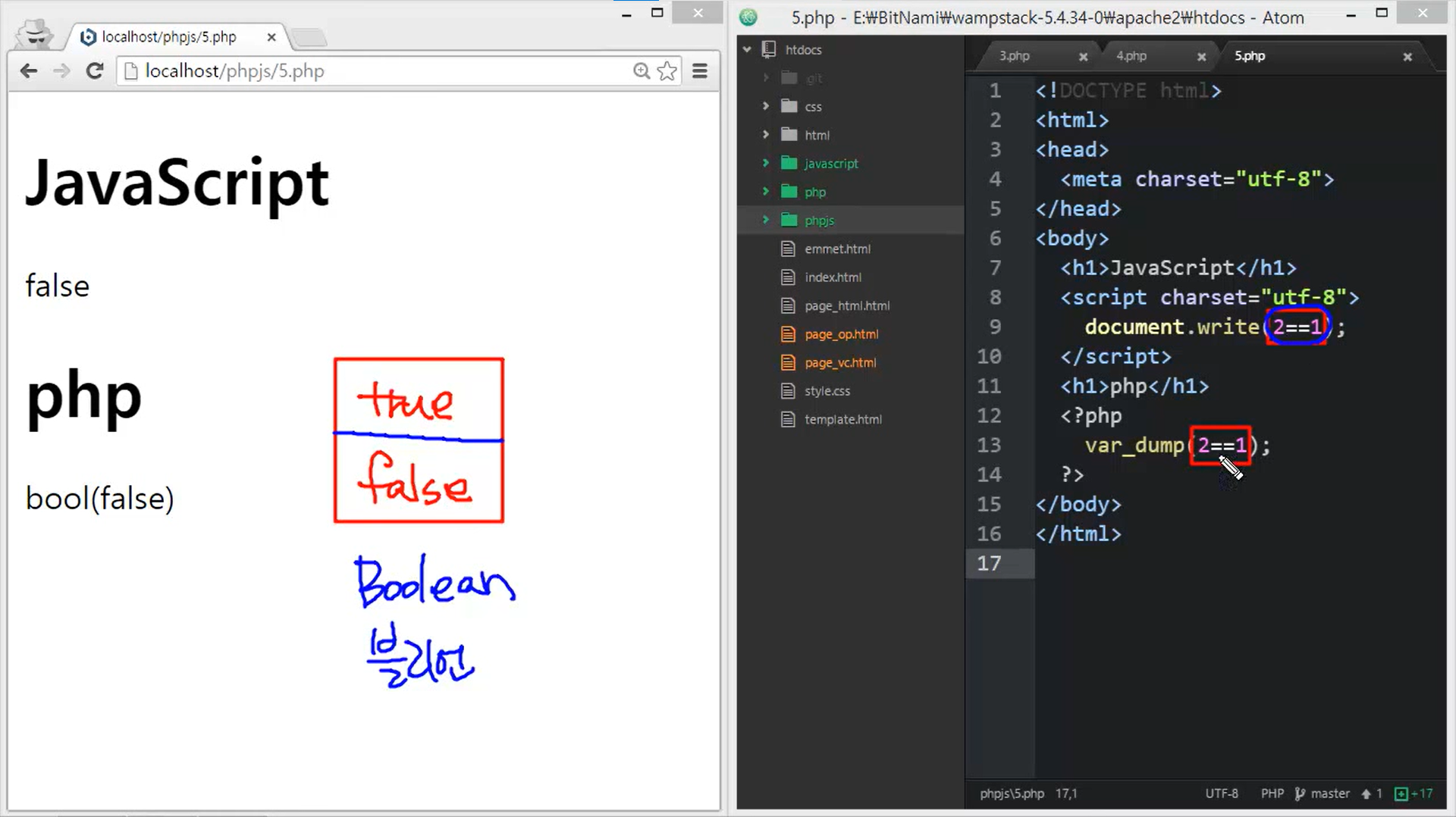Screen dimensions: 1456x817
Task: Click document.write on line 9
Action: (x=1172, y=327)
